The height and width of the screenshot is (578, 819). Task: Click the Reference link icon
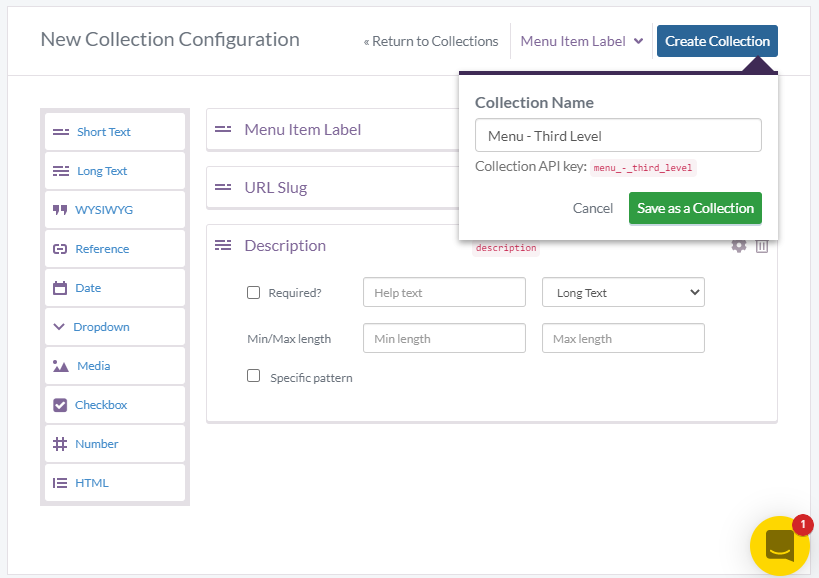click(60, 249)
